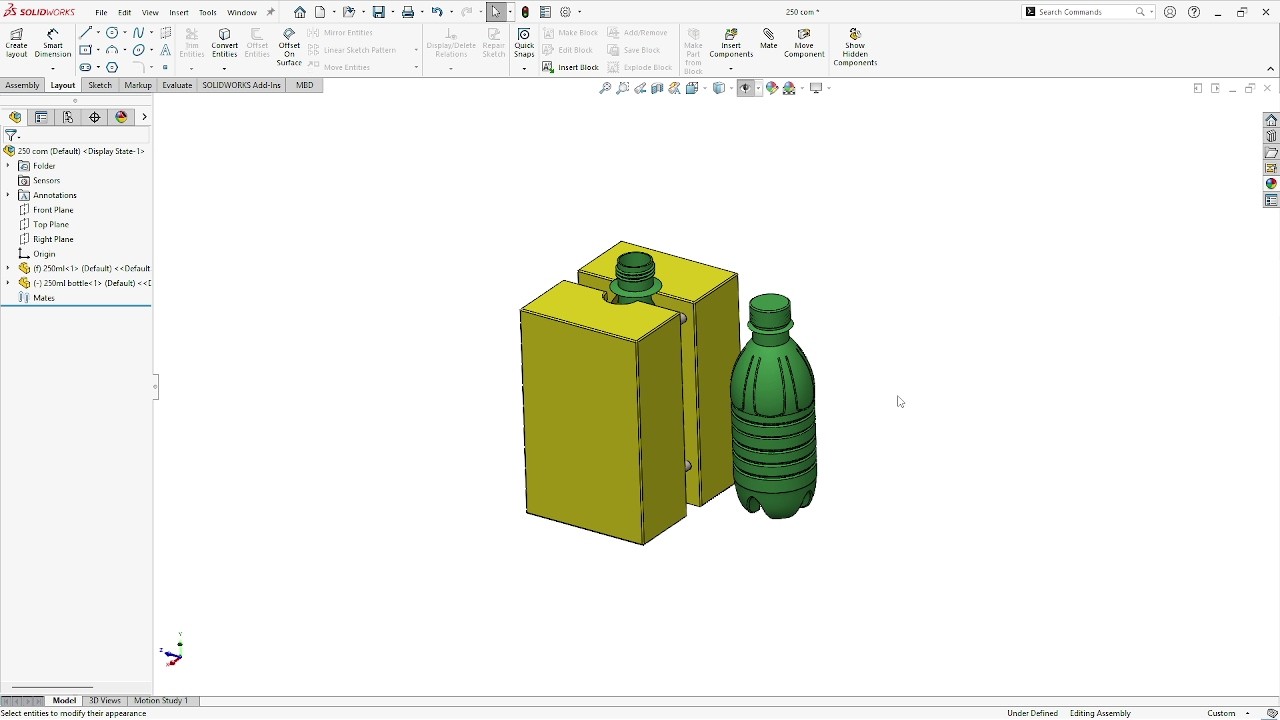Select the Create Layout tool
The image size is (1280, 720).
coord(16,42)
